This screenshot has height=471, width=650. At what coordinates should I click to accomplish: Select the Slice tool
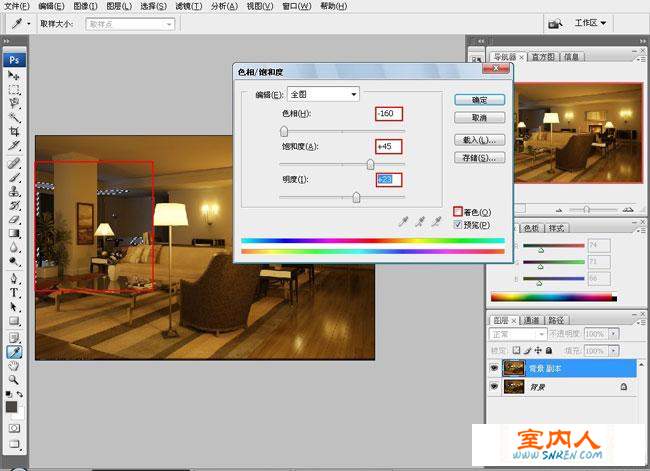[x=14, y=146]
